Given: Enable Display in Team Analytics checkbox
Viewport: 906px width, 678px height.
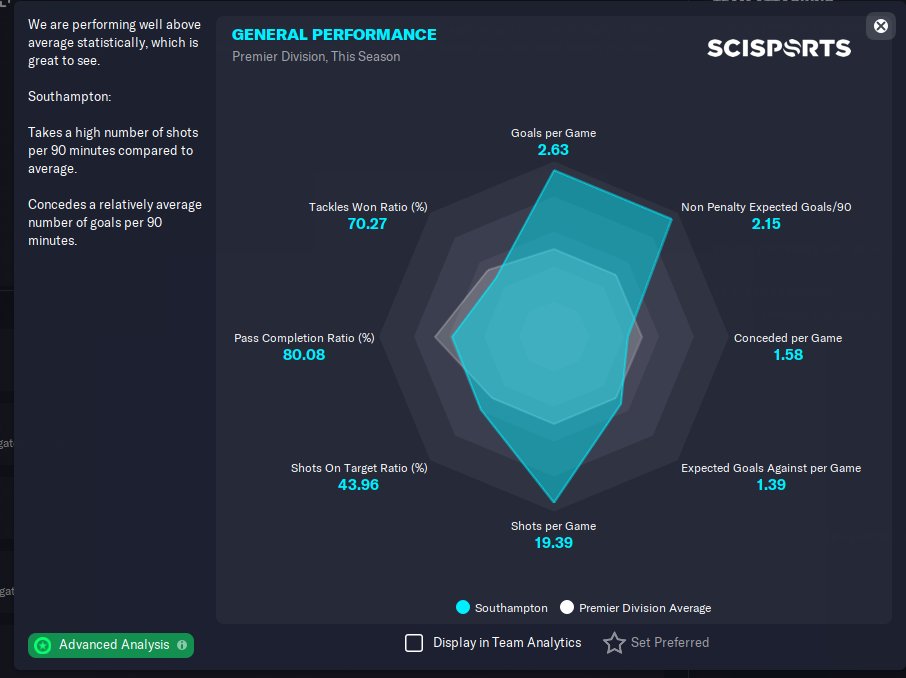Looking at the screenshot, I should (414, 643).
